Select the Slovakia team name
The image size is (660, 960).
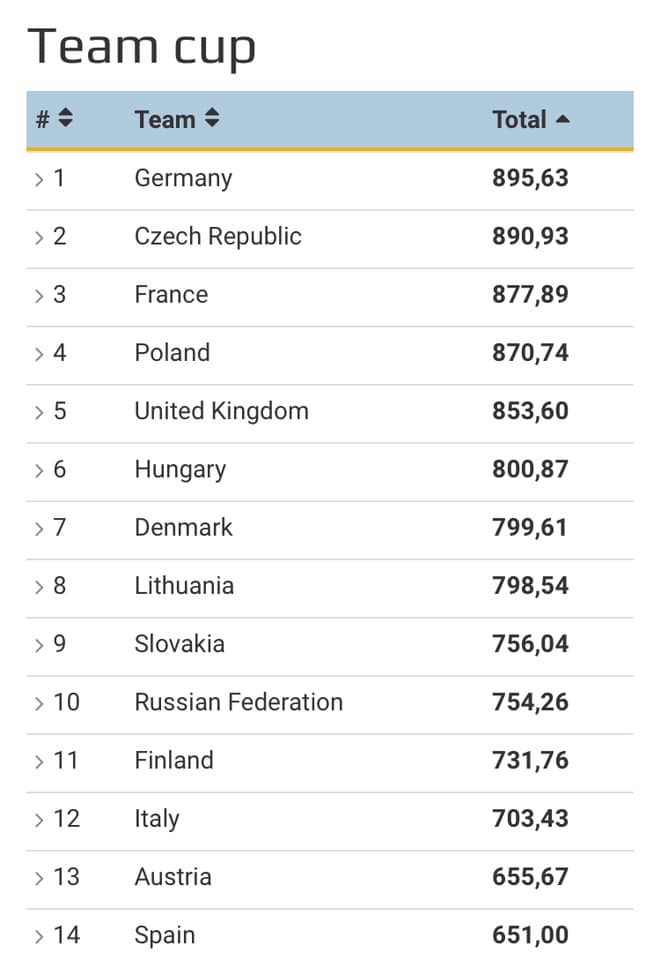click(180, 644)
